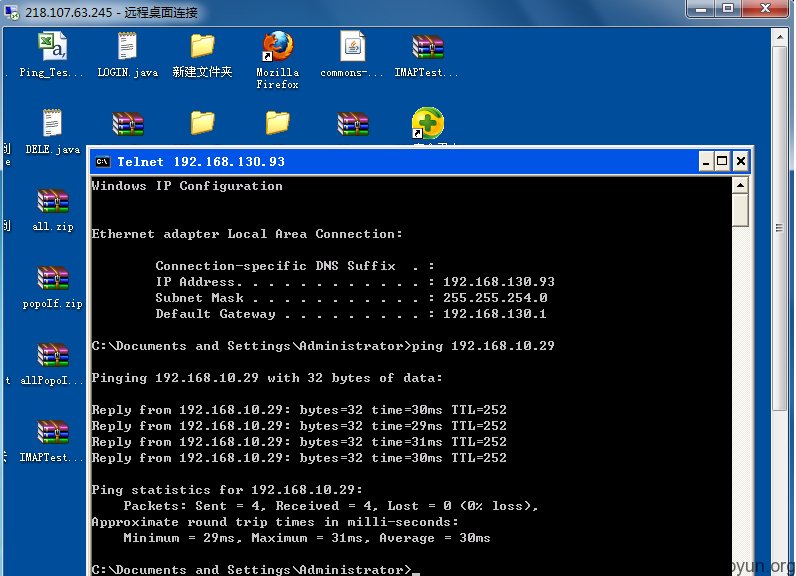This screenshot has width=796, height=576.
Task: Select the LOGIN.java file icon
Action: (127, 47)
